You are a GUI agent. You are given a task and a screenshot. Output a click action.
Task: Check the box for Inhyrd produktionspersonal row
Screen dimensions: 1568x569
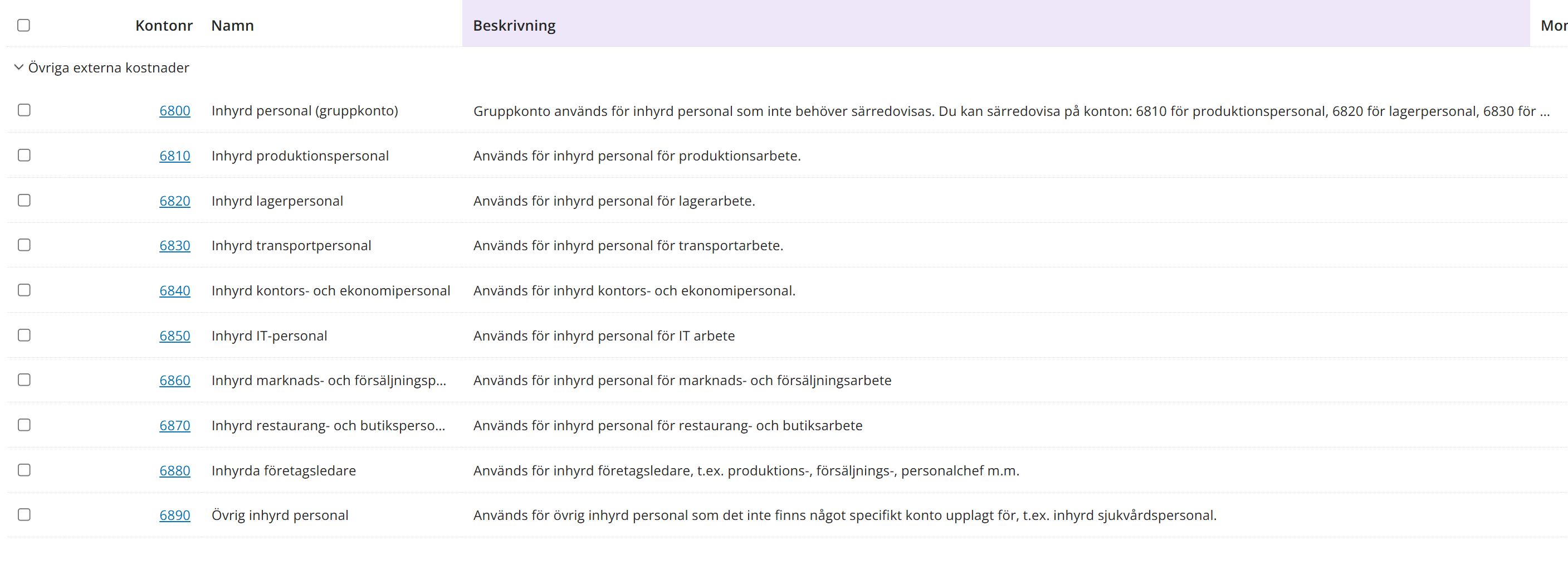(25, 155)
